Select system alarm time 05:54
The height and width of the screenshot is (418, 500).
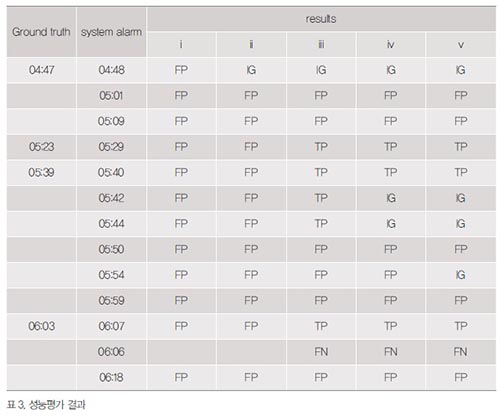coord(111,275)
